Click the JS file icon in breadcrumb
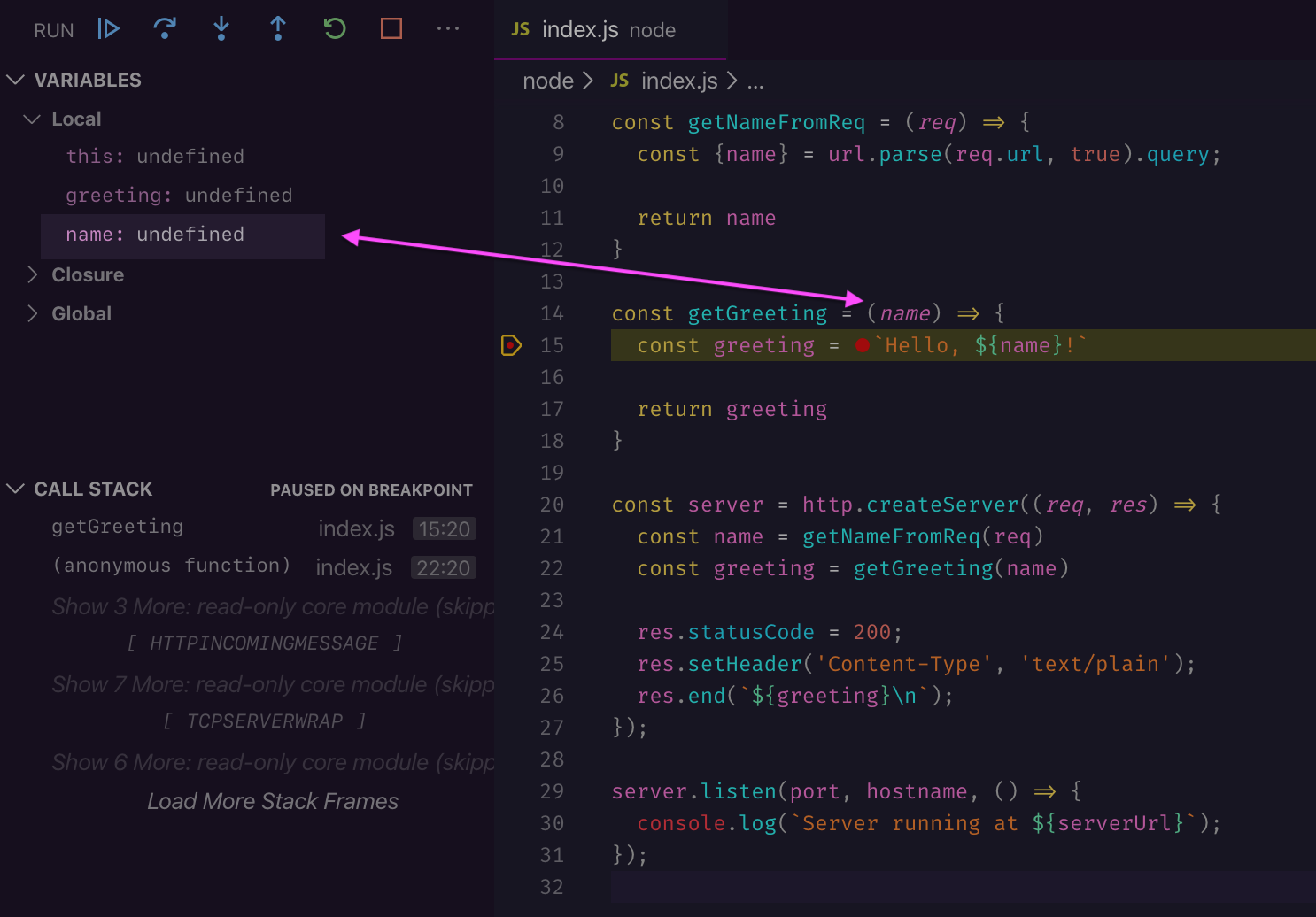Image resolution: width=1316 pixels, height=917 pixels. pyautogui.click(x=619, y=81)
